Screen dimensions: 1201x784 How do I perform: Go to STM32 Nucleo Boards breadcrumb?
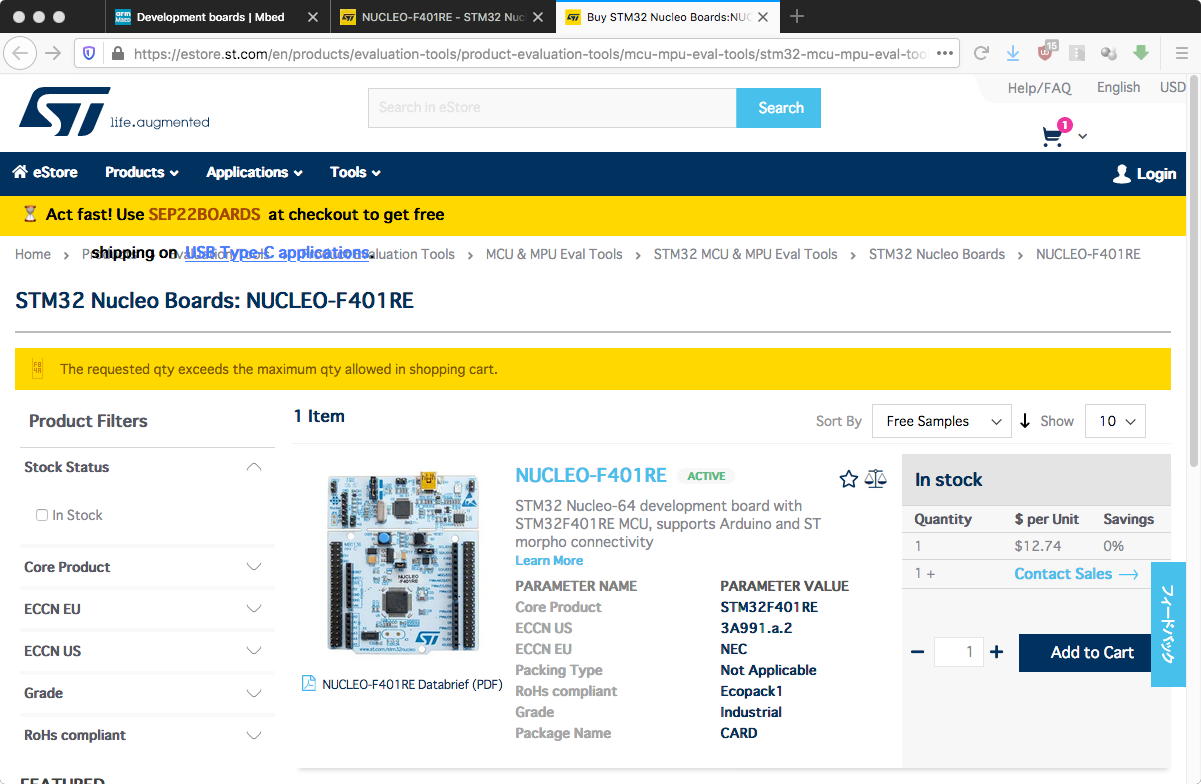coord(937,254)
